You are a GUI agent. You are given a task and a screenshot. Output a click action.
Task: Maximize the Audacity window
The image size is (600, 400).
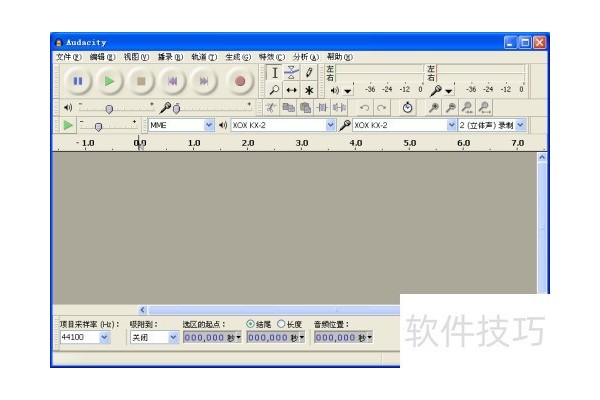525,42
